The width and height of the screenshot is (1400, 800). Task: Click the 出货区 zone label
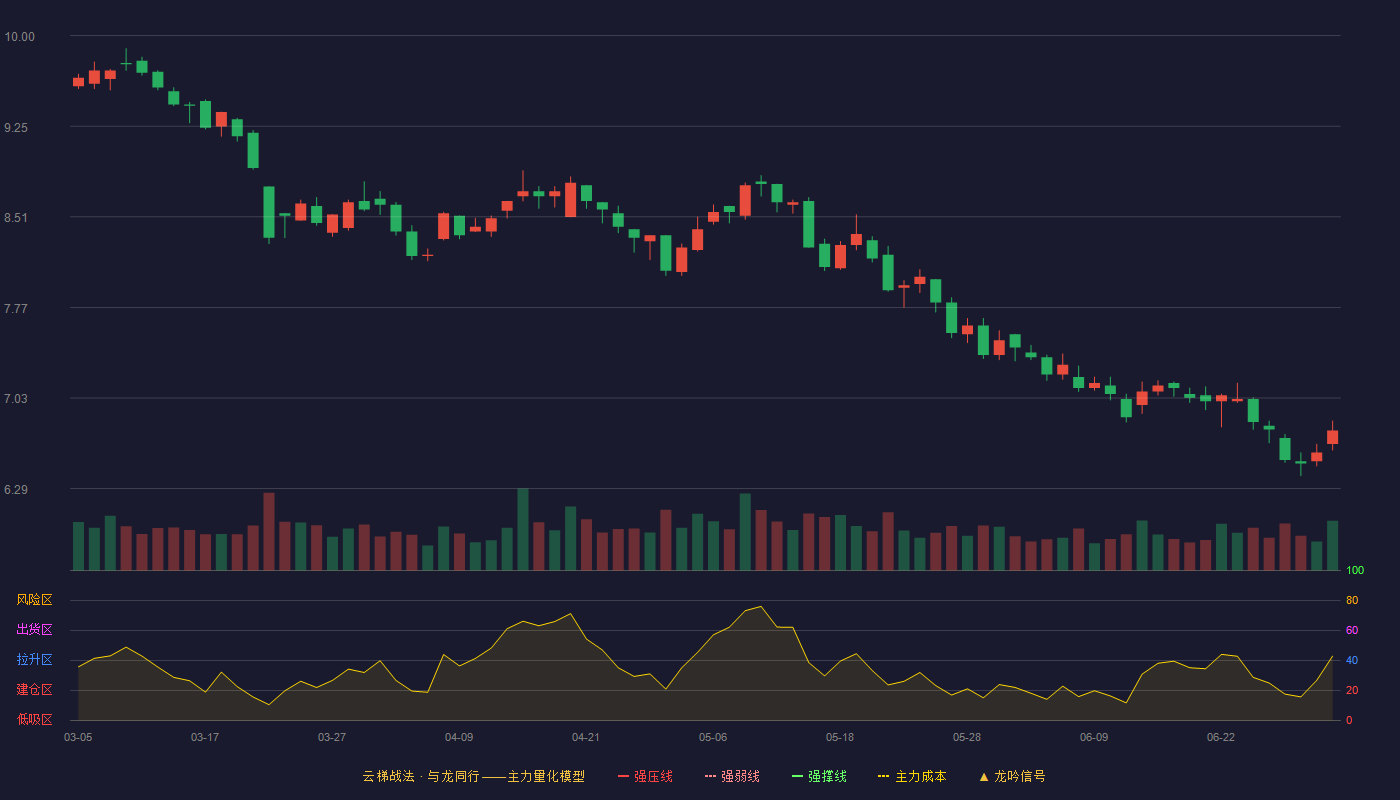coord(34,630)
